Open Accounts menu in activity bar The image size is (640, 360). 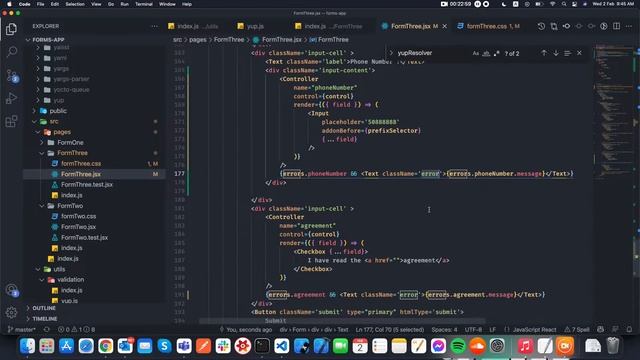[x=11, y=290]
